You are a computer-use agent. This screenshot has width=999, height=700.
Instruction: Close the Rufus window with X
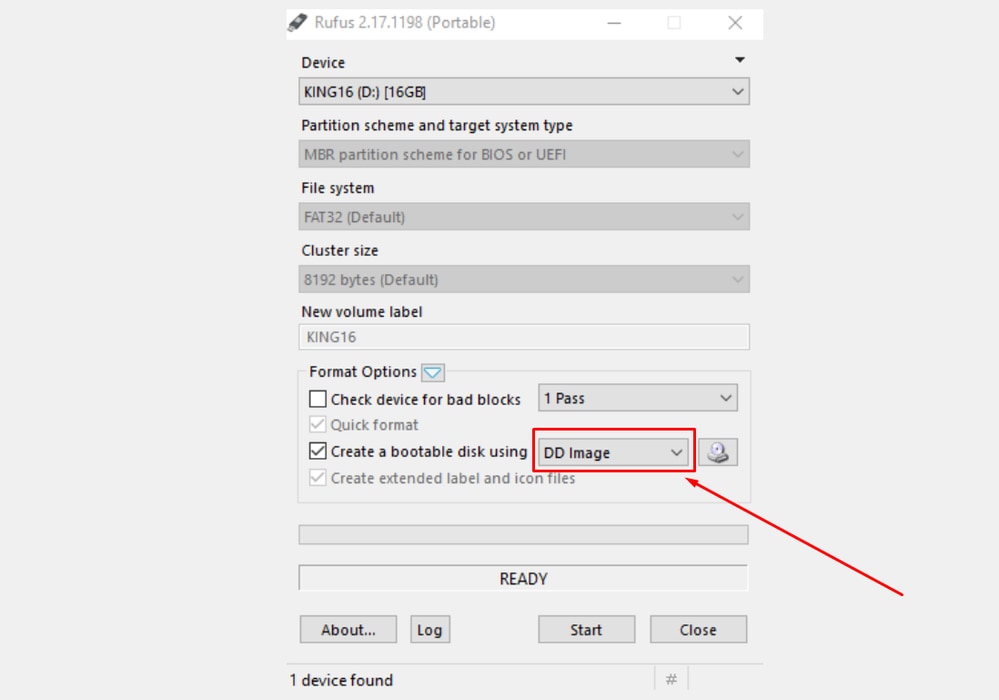pyautogui.click(x=735, y=23)
